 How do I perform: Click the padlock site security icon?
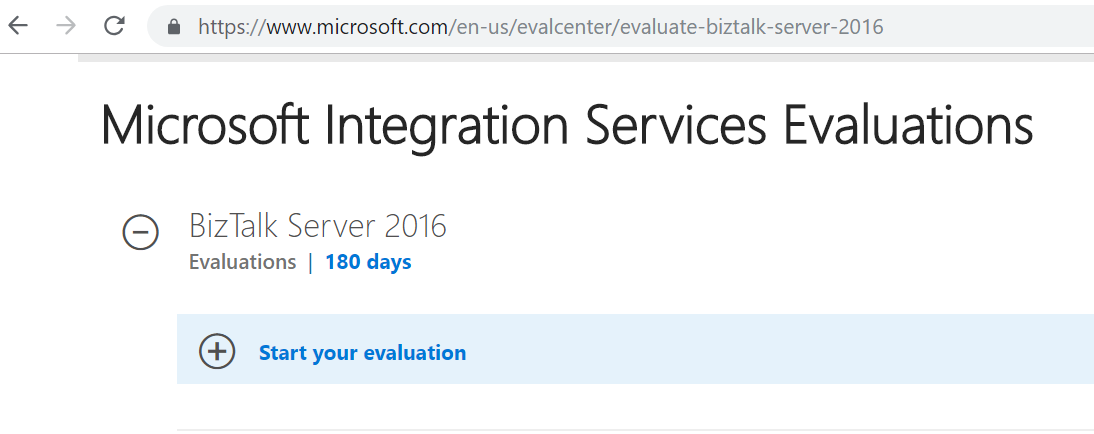click(175, 27)
